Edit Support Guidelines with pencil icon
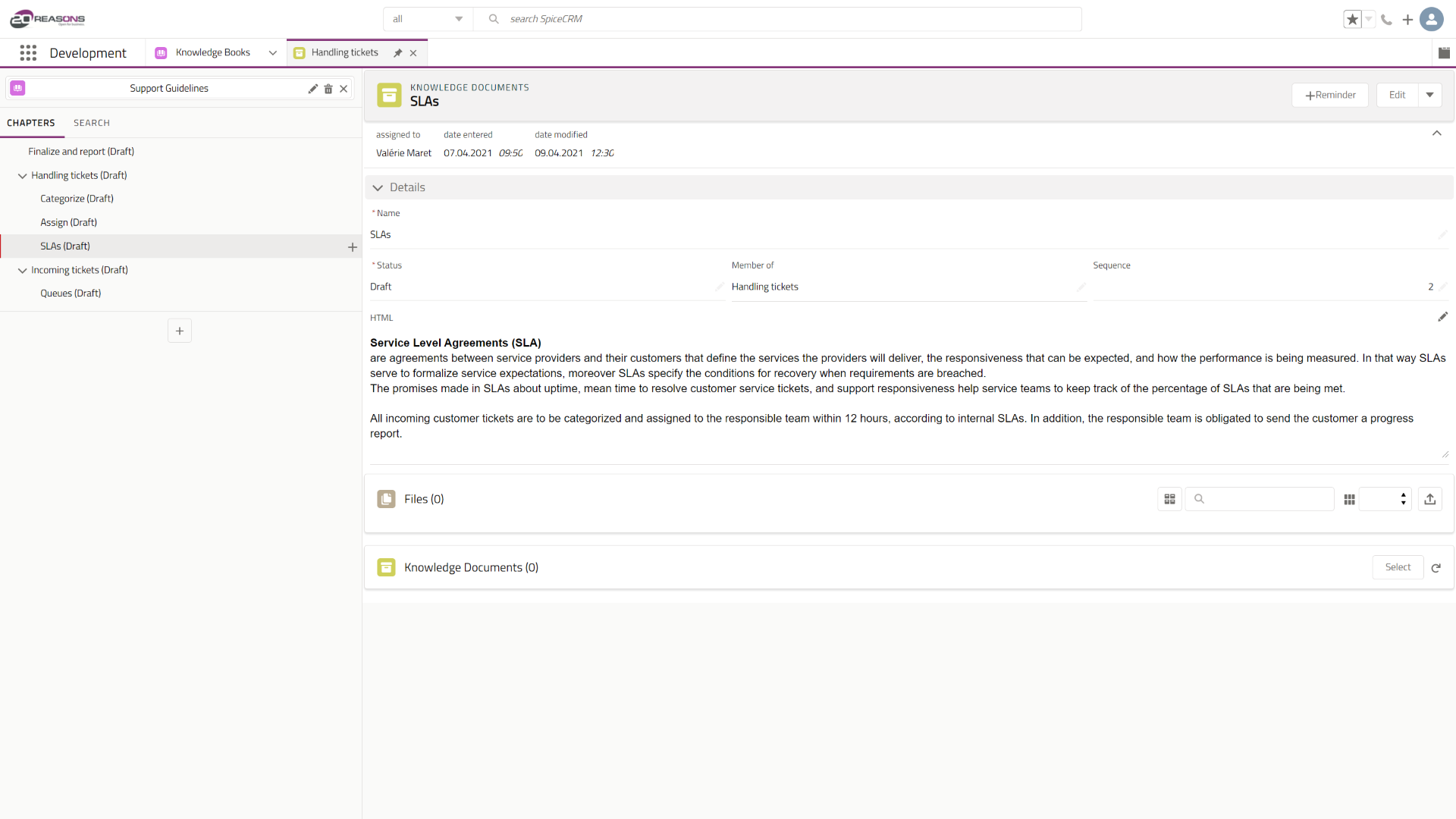This screenshot has width=1456, height=819. pyautogui.click(x=312, y=89)
